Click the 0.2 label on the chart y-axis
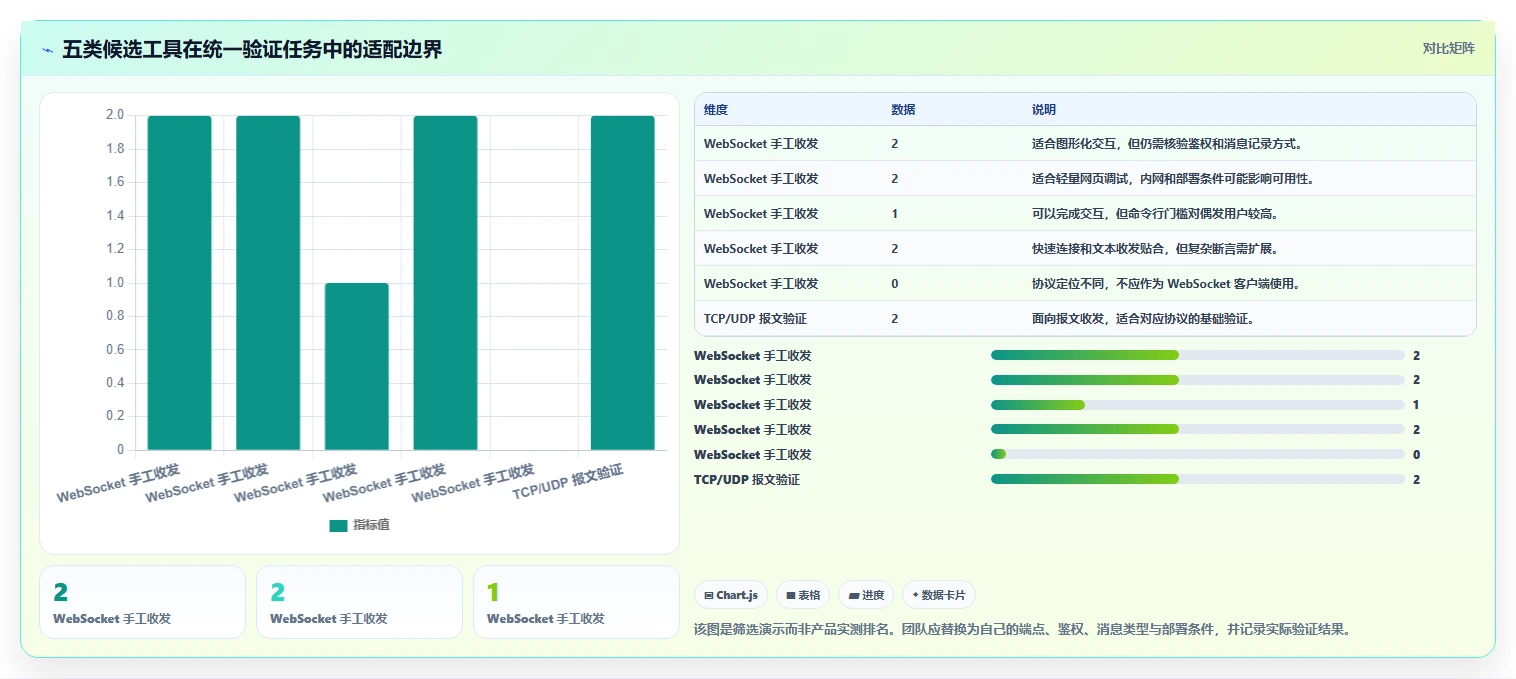 (x=114, y=416)
